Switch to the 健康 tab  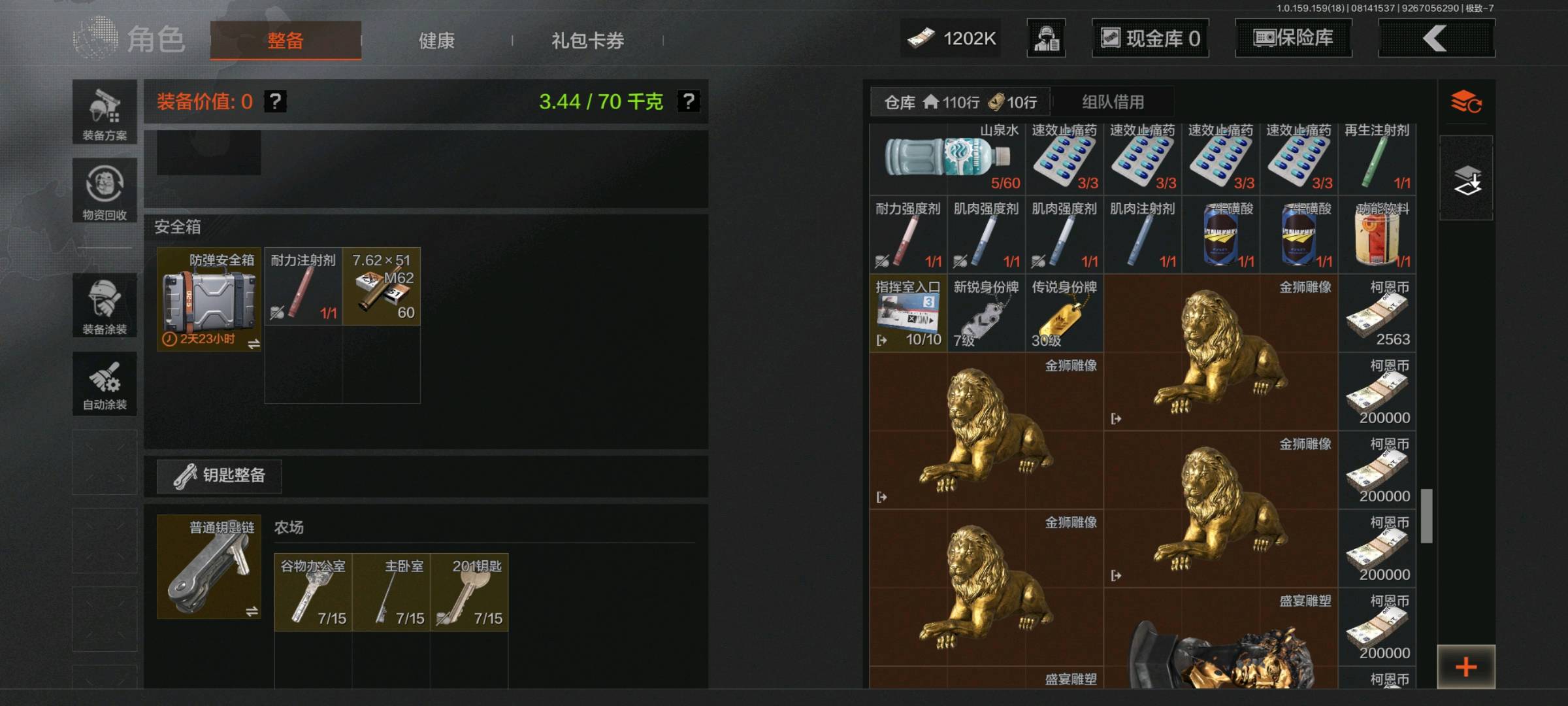pos(436,41)
